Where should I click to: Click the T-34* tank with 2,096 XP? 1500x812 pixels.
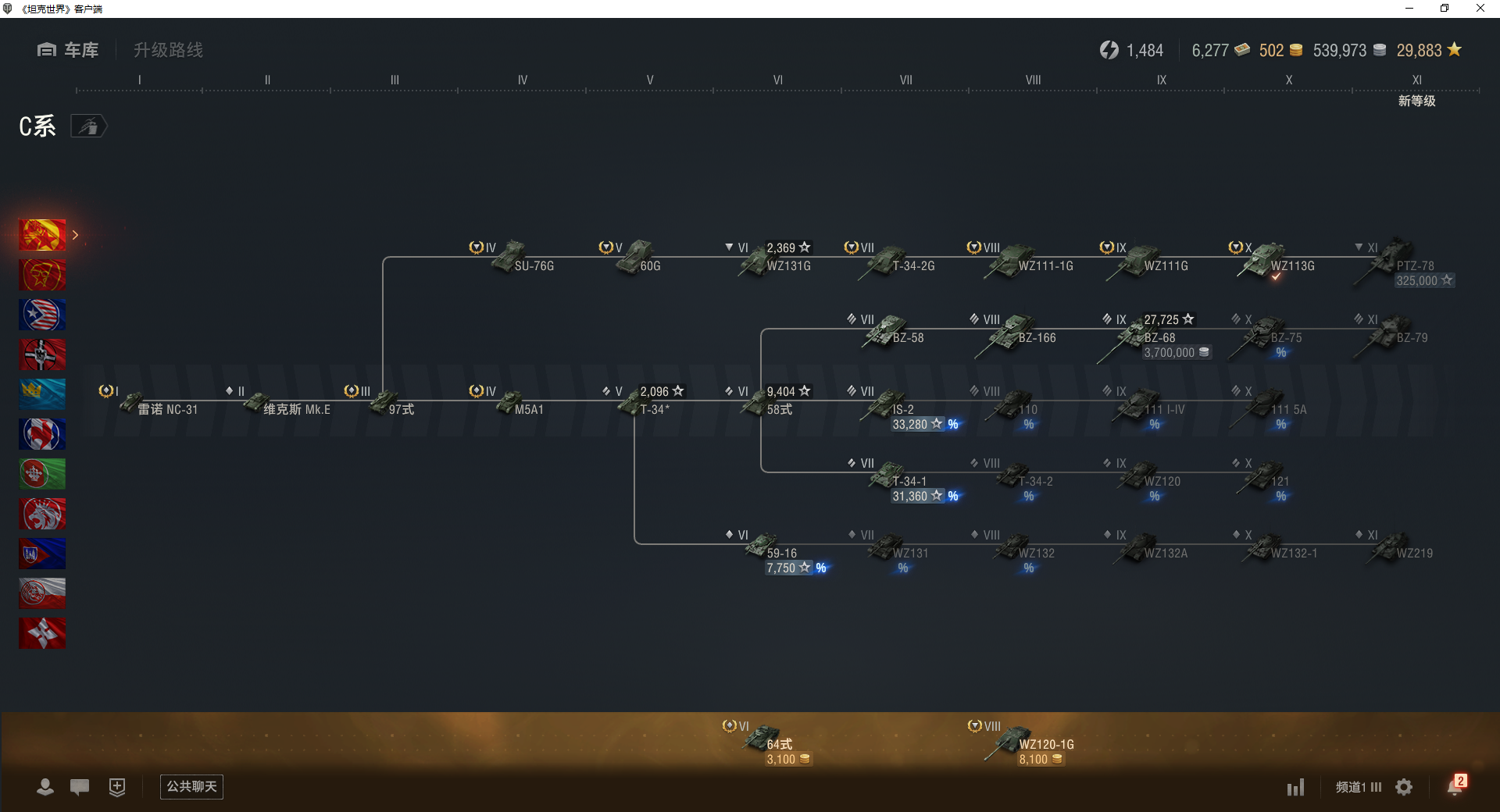(x=643, y=401)
